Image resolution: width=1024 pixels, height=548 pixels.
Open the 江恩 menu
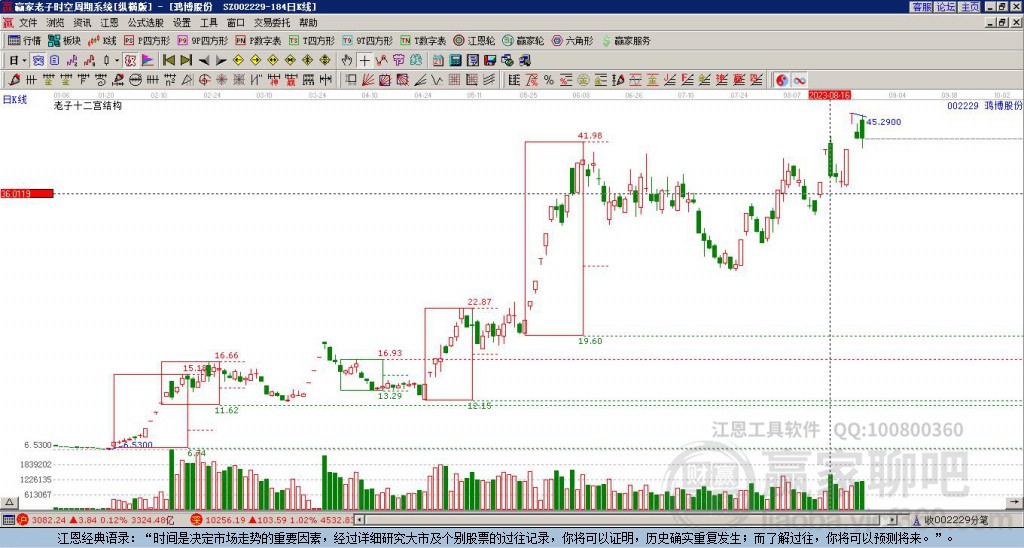coord(109,23)
